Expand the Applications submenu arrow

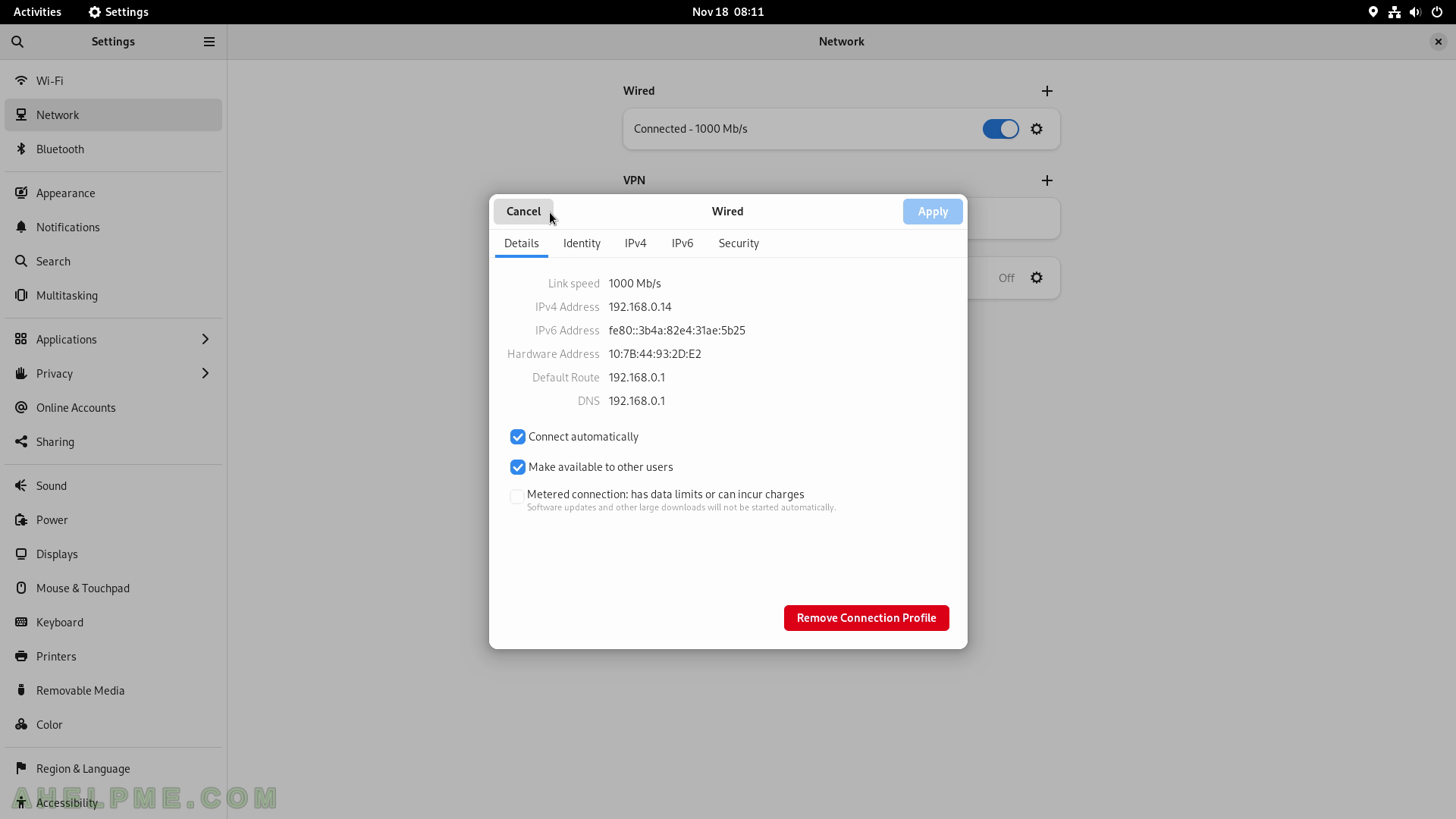click(205, 339)
